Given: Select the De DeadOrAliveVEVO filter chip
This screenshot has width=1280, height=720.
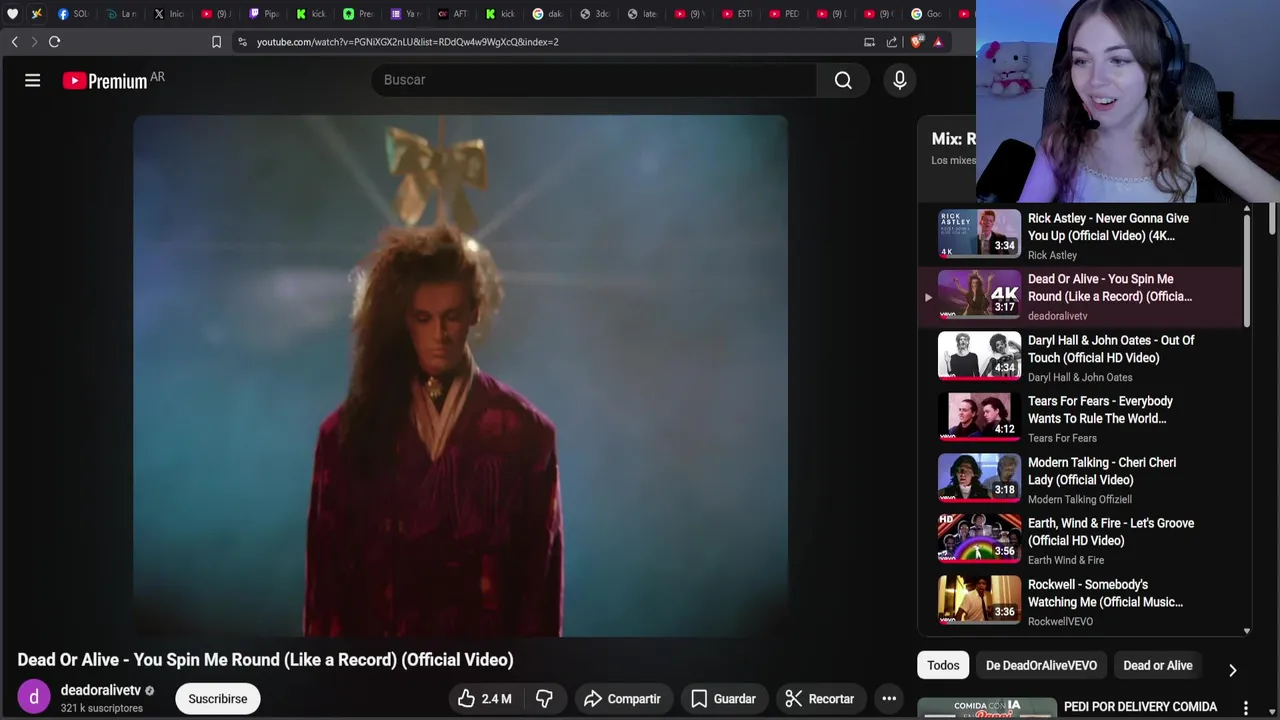Looking at the screenshot, I should [x=1041, y=665].
